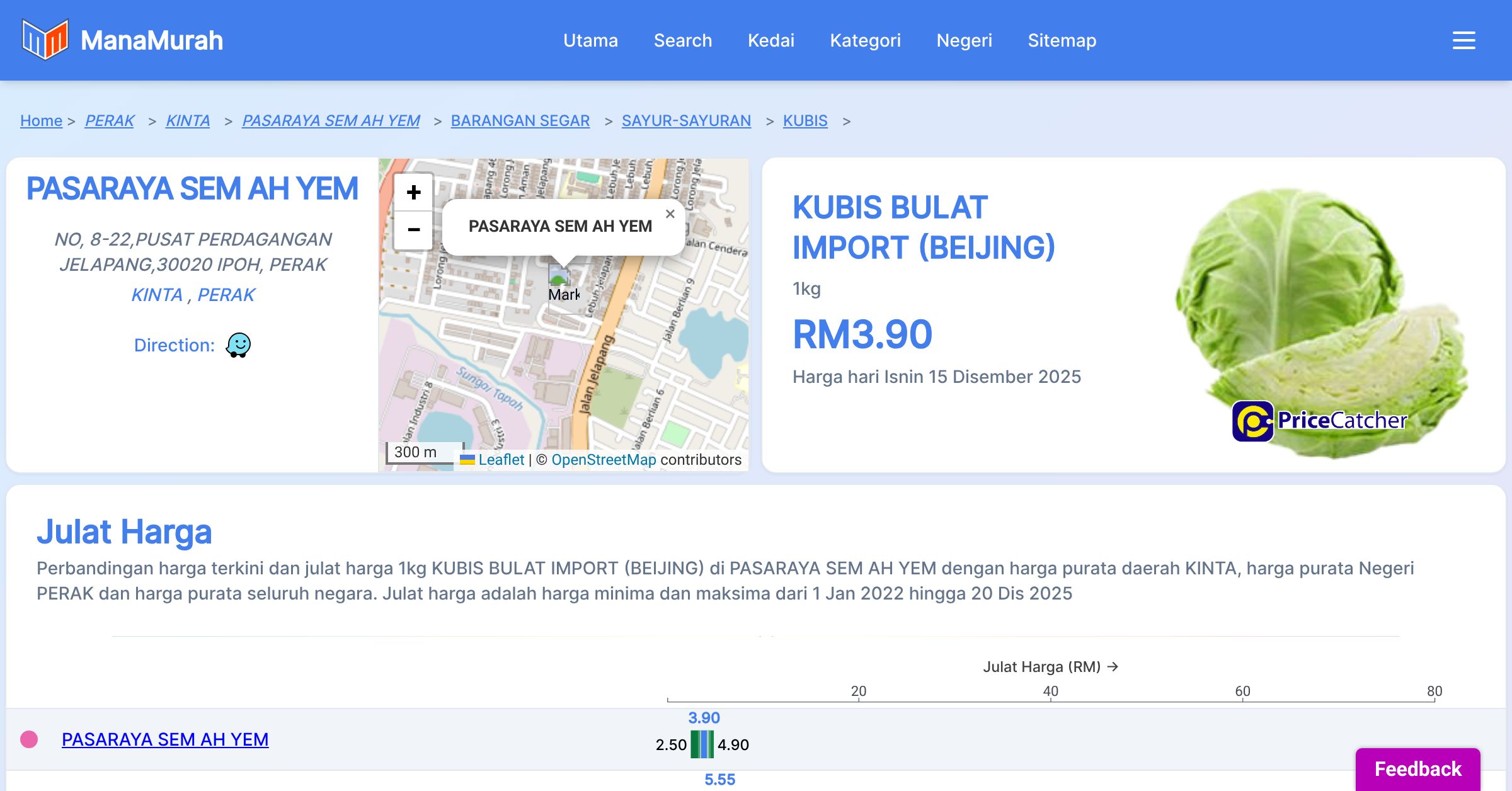
Task: Click the PriceCatcher logo
Action: tap(1319, 421)
